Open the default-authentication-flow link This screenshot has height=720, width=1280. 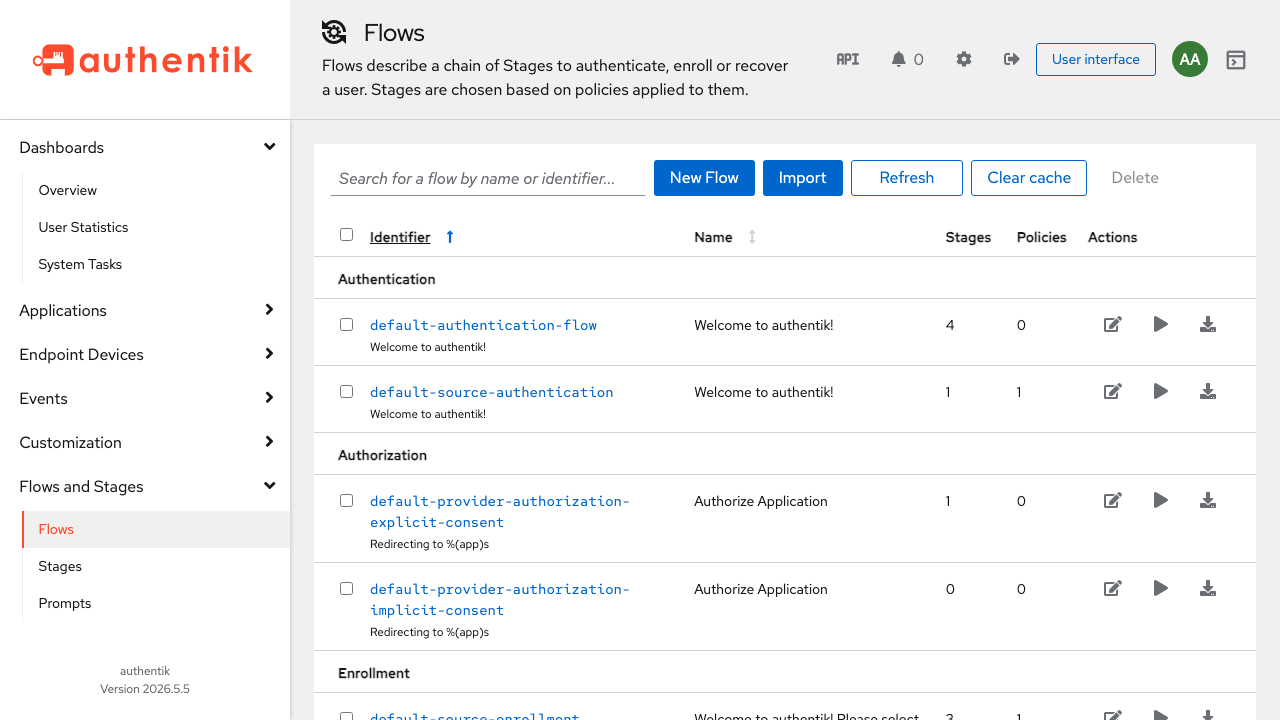(x=483, y=325)
